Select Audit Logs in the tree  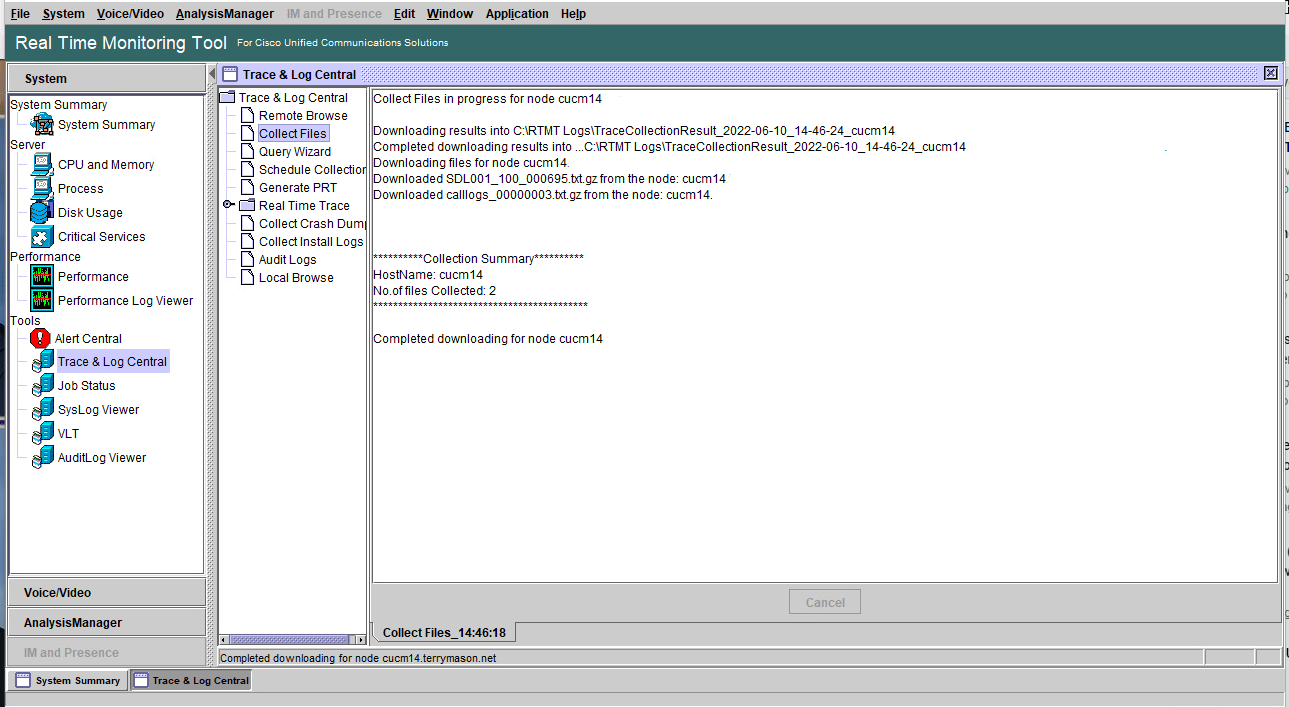point(288,260)
